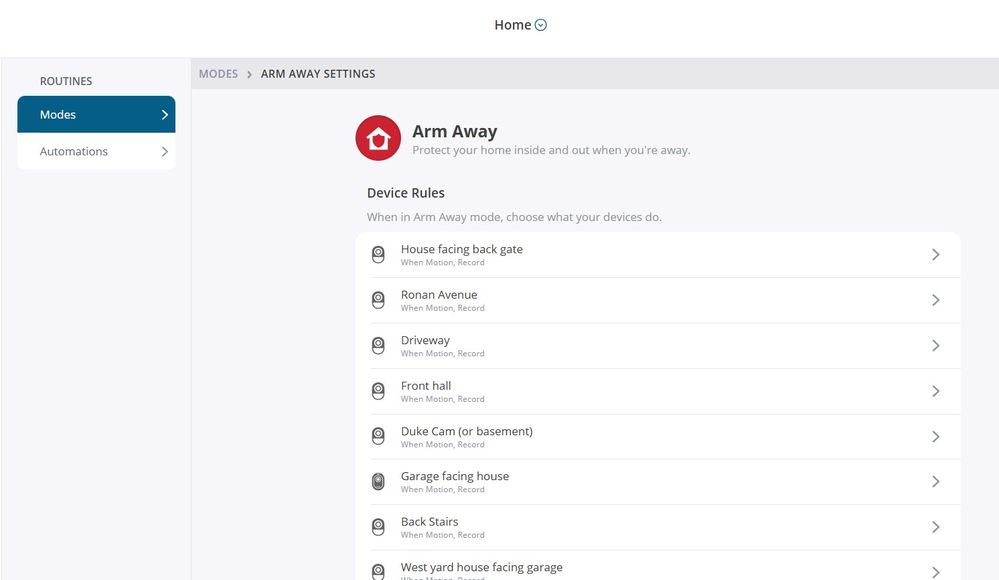Open West yard house facing garage chevron
Viewport: 999px width, 580px height.
935,572
